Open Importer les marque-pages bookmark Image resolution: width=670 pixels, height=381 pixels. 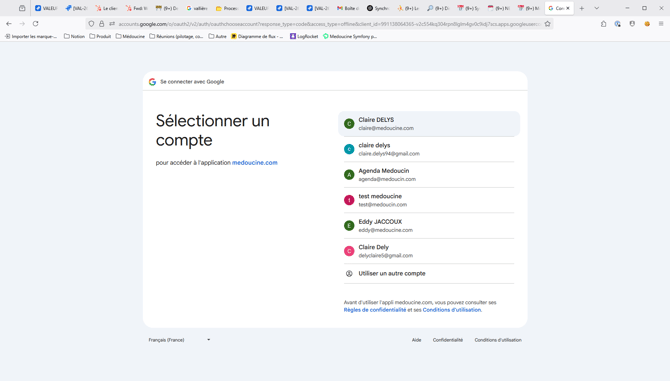pyautogui.click(x=31, y=36)
